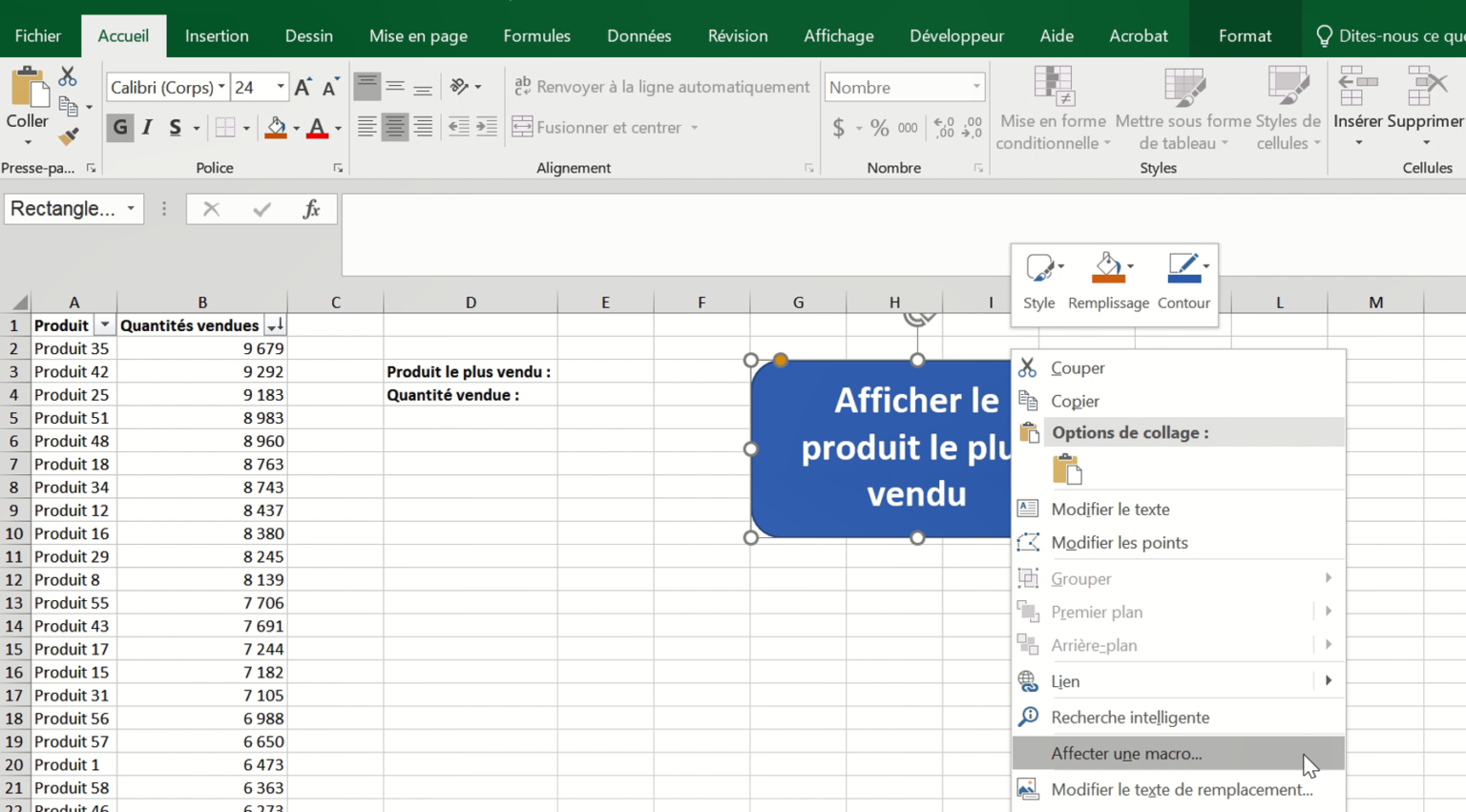Toggle underline S button
Screen dimensions: 1466x812
coord(175,127)
